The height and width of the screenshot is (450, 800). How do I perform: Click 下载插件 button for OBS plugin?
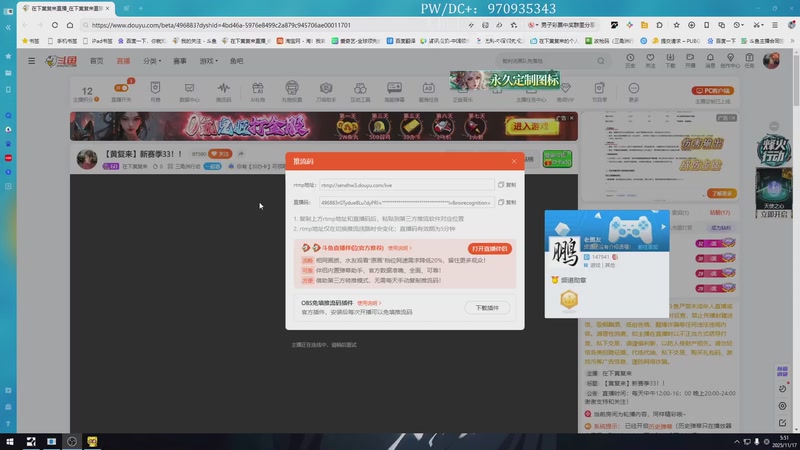click(x=487, y=308)
